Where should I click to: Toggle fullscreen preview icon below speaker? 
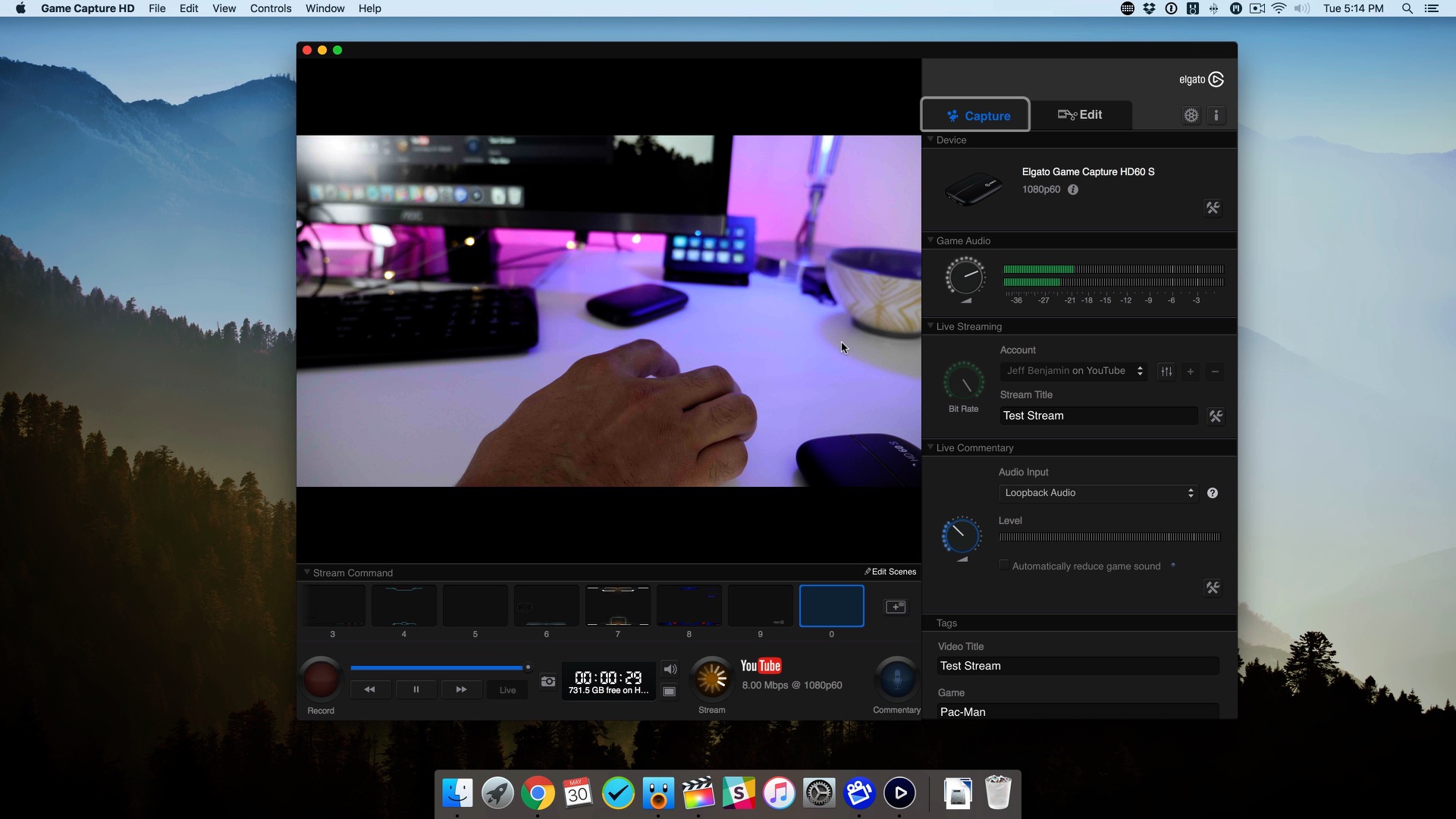tap(670, 692)
